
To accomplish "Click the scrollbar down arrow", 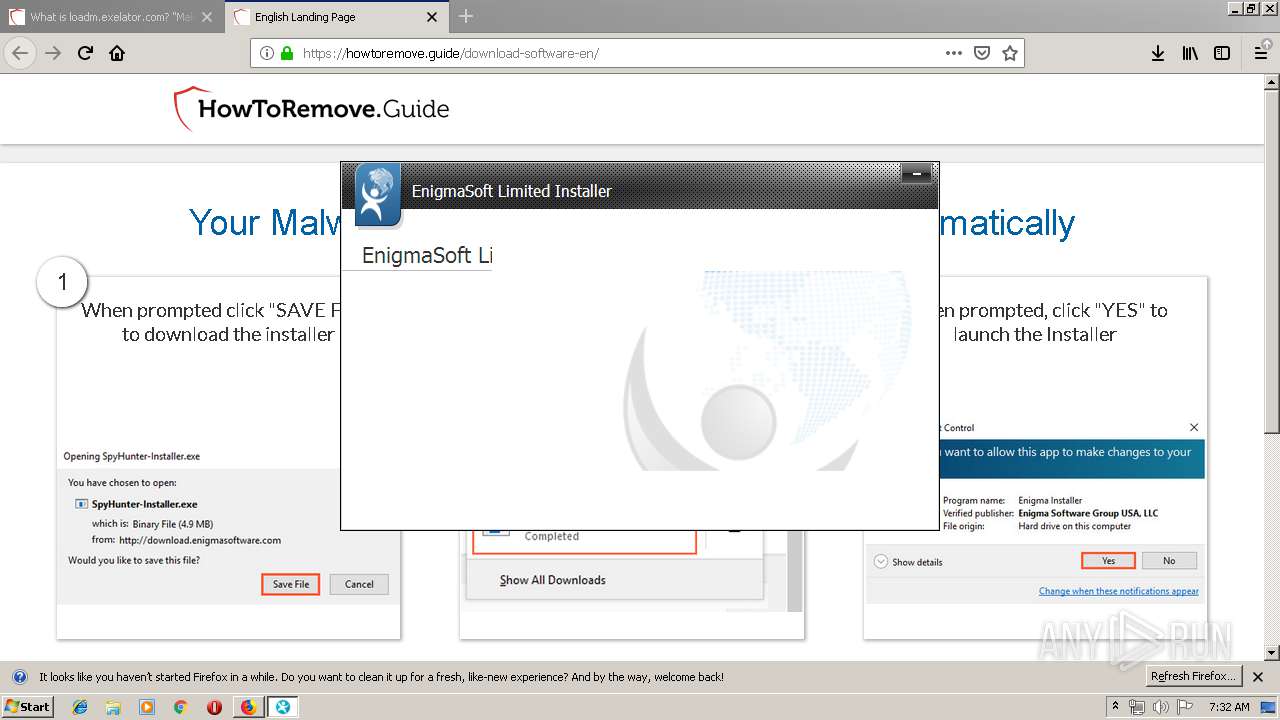I will 1272,653.
